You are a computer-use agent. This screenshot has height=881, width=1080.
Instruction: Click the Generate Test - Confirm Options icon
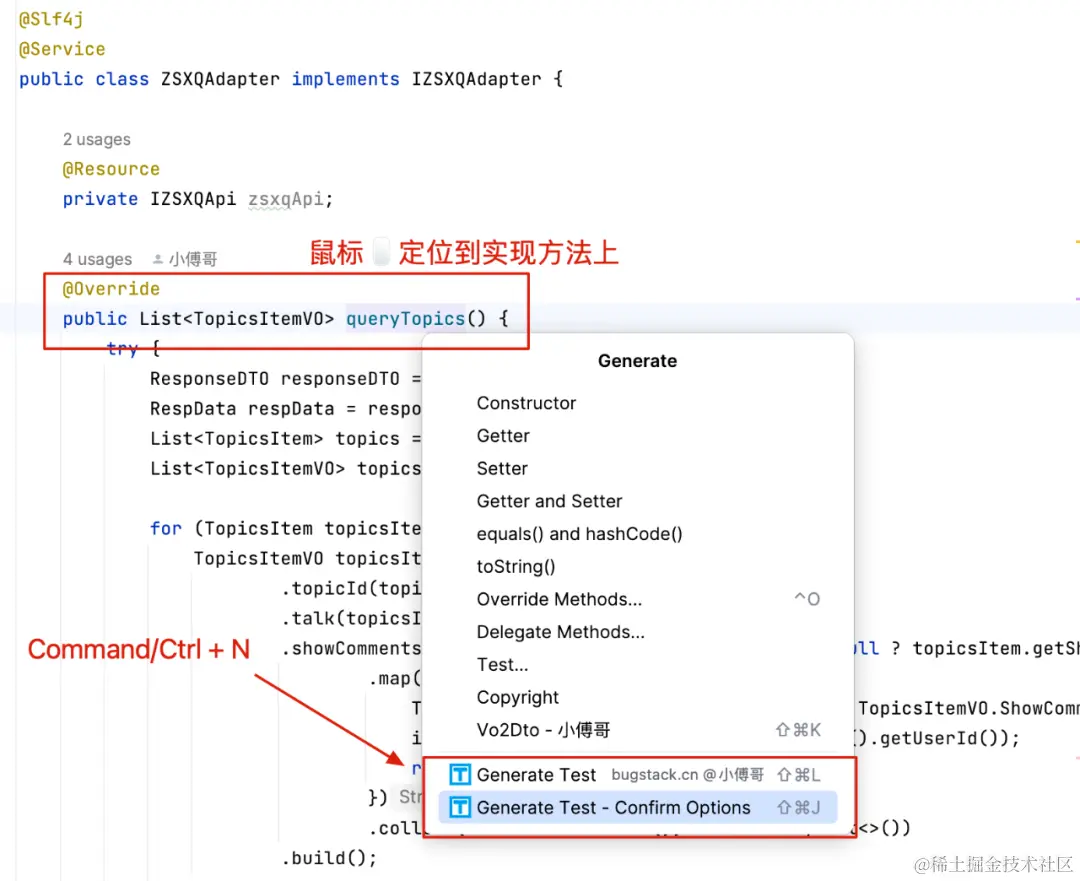[x=459, y=807]
